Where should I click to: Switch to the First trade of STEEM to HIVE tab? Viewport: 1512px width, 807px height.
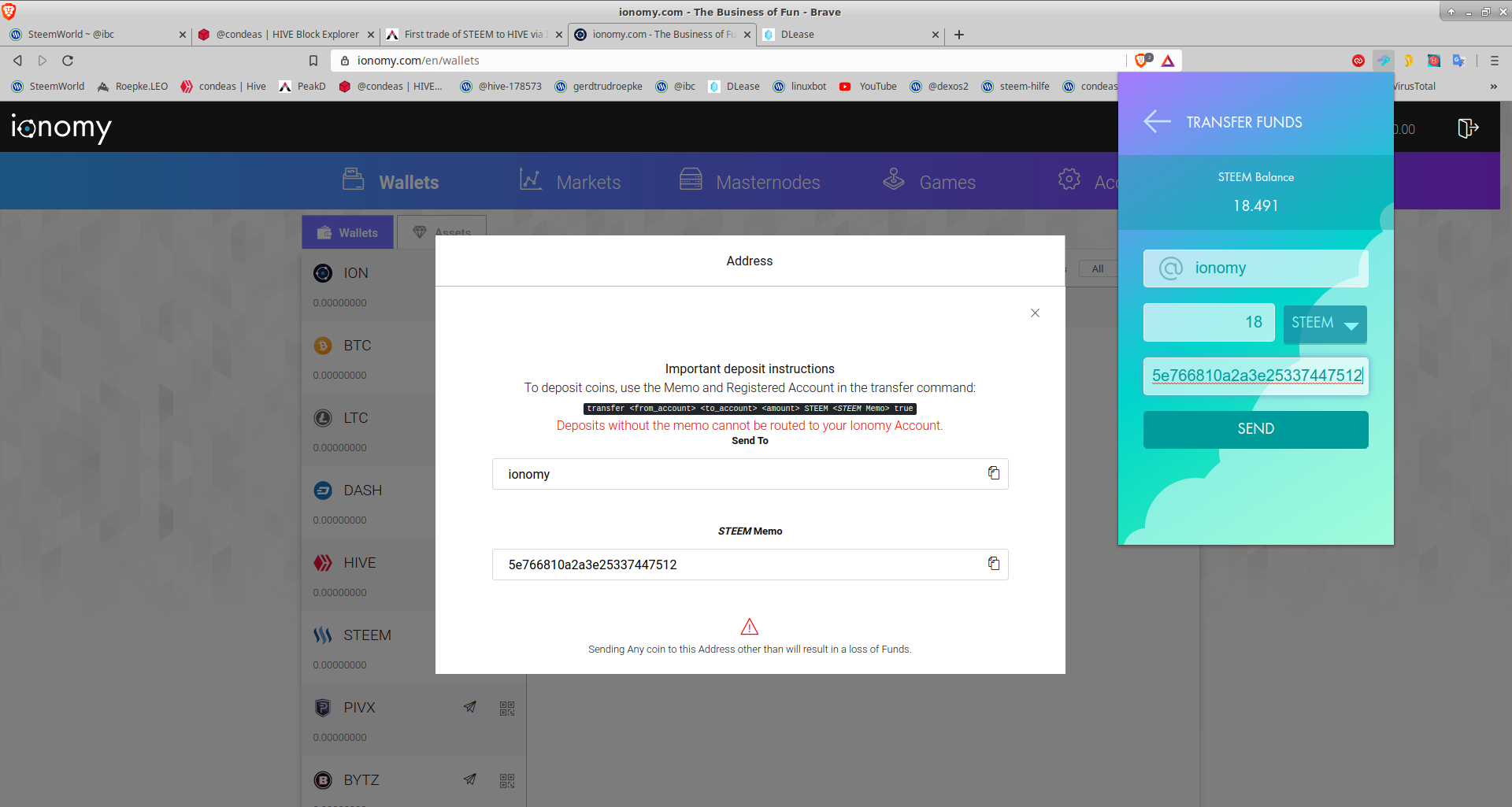coord(474,35)
